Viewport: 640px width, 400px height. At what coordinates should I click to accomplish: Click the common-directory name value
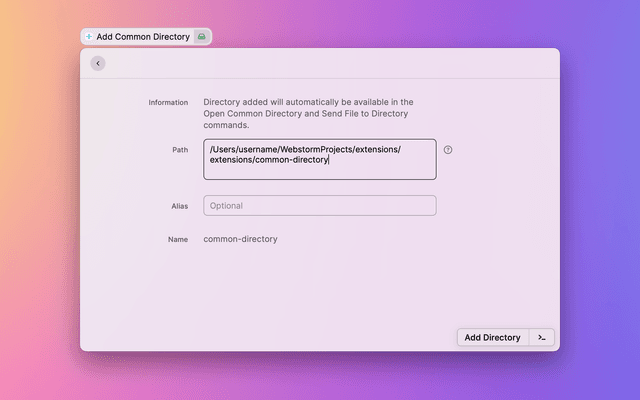coord(240,239)
